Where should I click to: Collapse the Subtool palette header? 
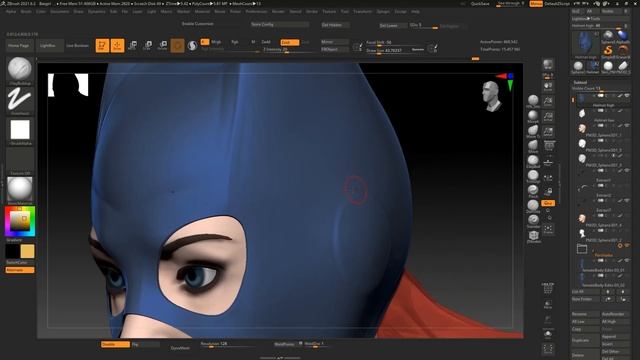point(580,82)
